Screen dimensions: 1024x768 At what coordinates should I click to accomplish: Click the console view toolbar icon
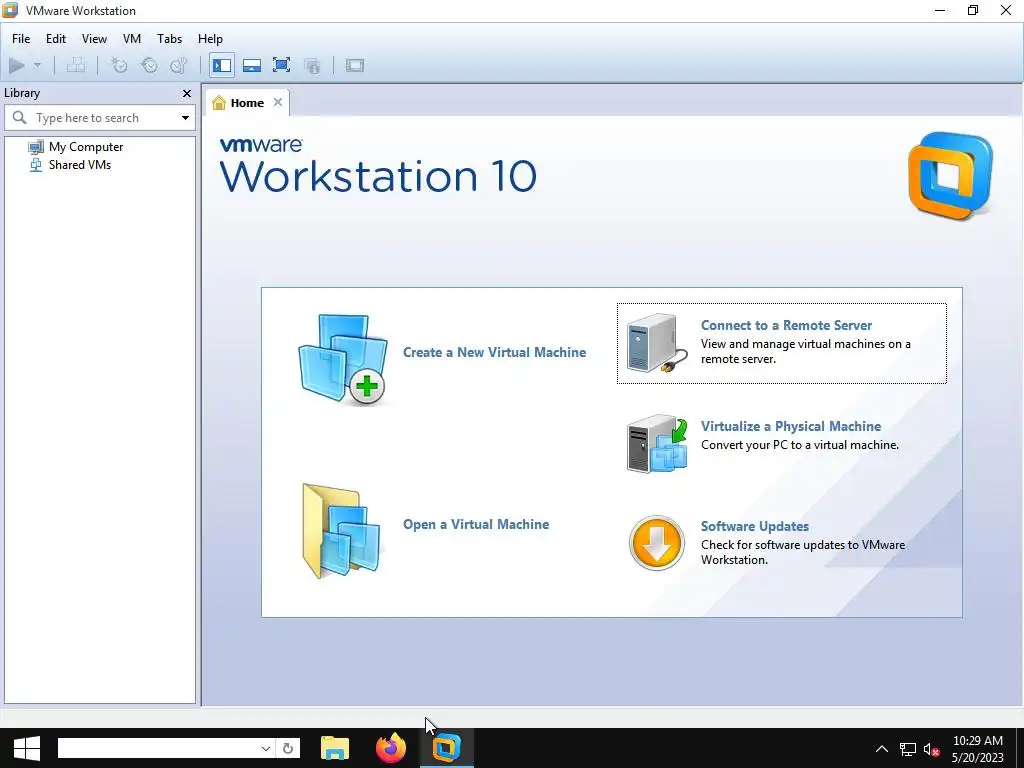[x=355, y=65]
